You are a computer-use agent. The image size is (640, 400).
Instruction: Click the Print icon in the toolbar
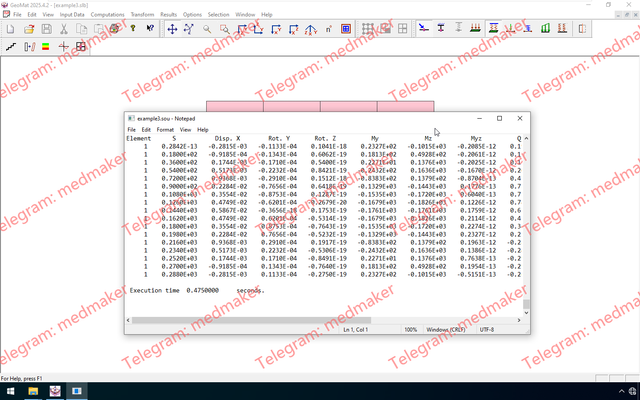pyautogui.click(x=116, y=29)
